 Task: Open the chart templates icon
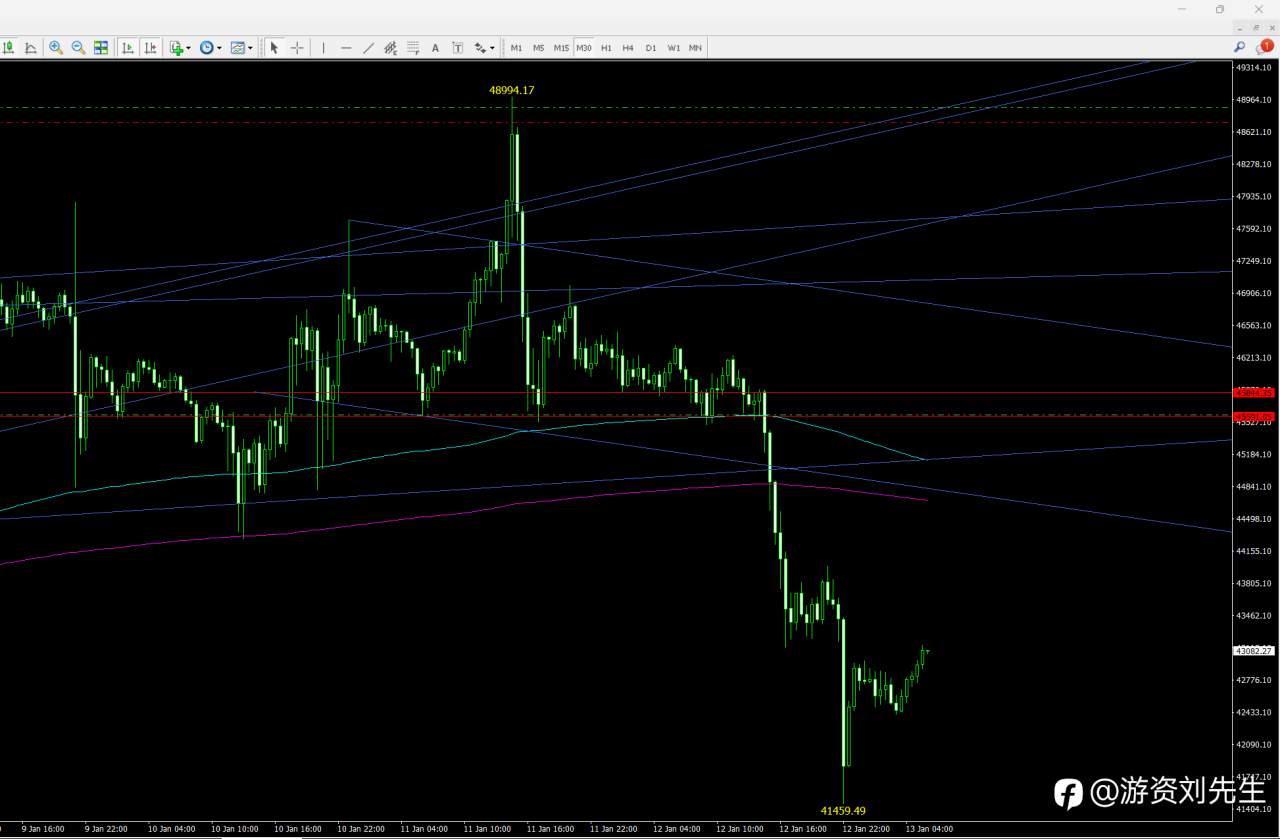238,47
